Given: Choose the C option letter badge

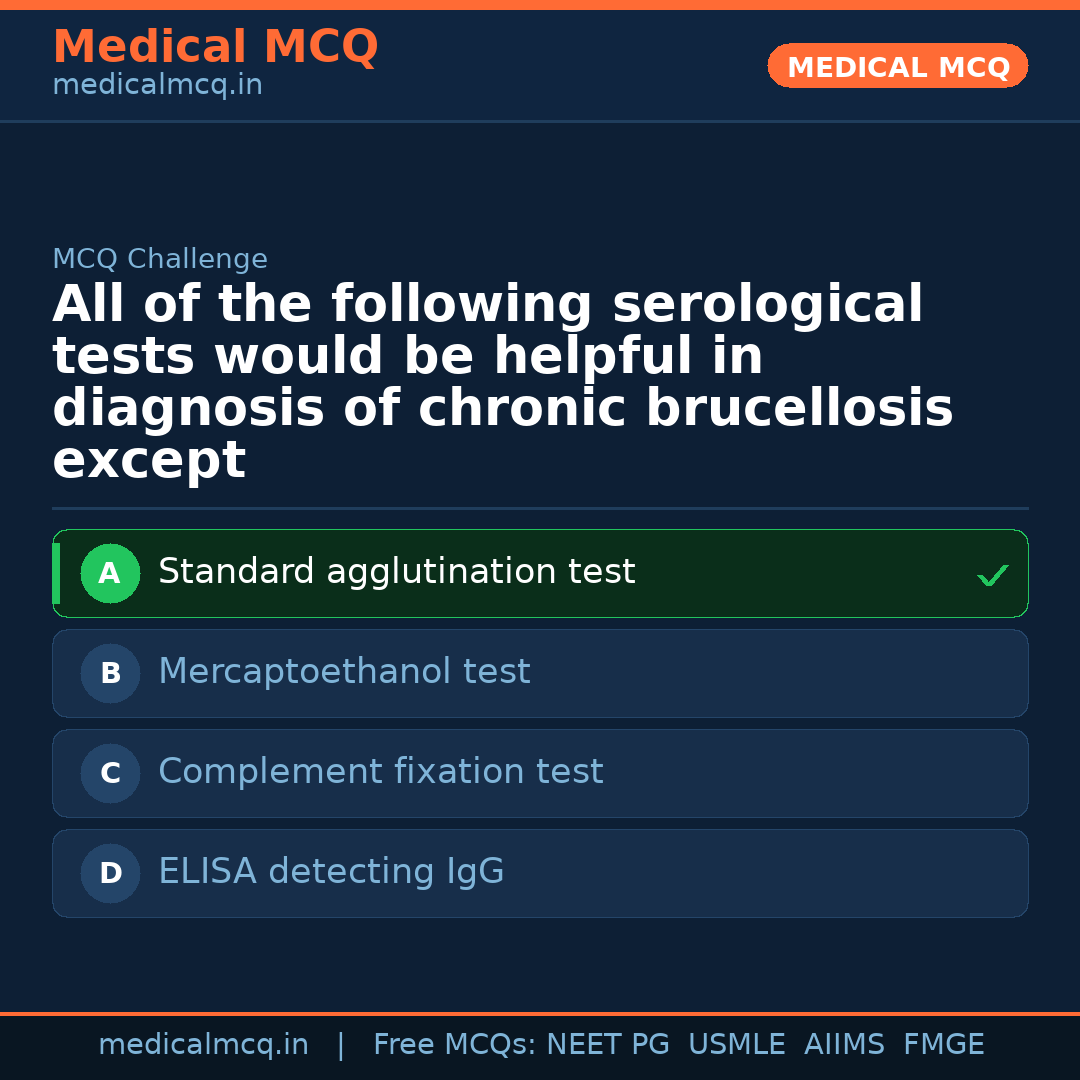Looking at the screenshot, I should [x=110, y=774].
